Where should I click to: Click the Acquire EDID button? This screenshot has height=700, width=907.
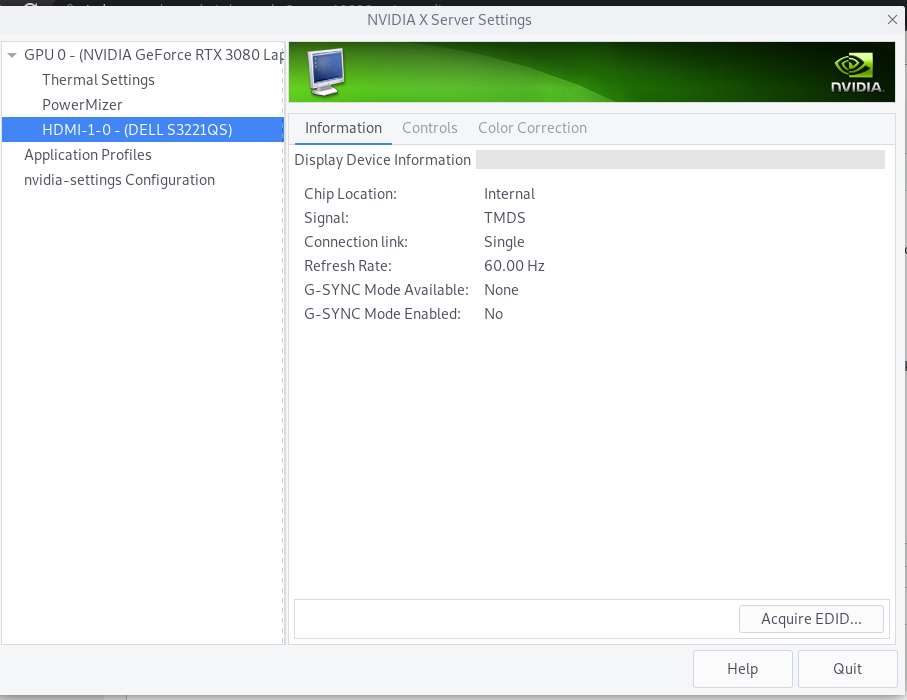811,619
